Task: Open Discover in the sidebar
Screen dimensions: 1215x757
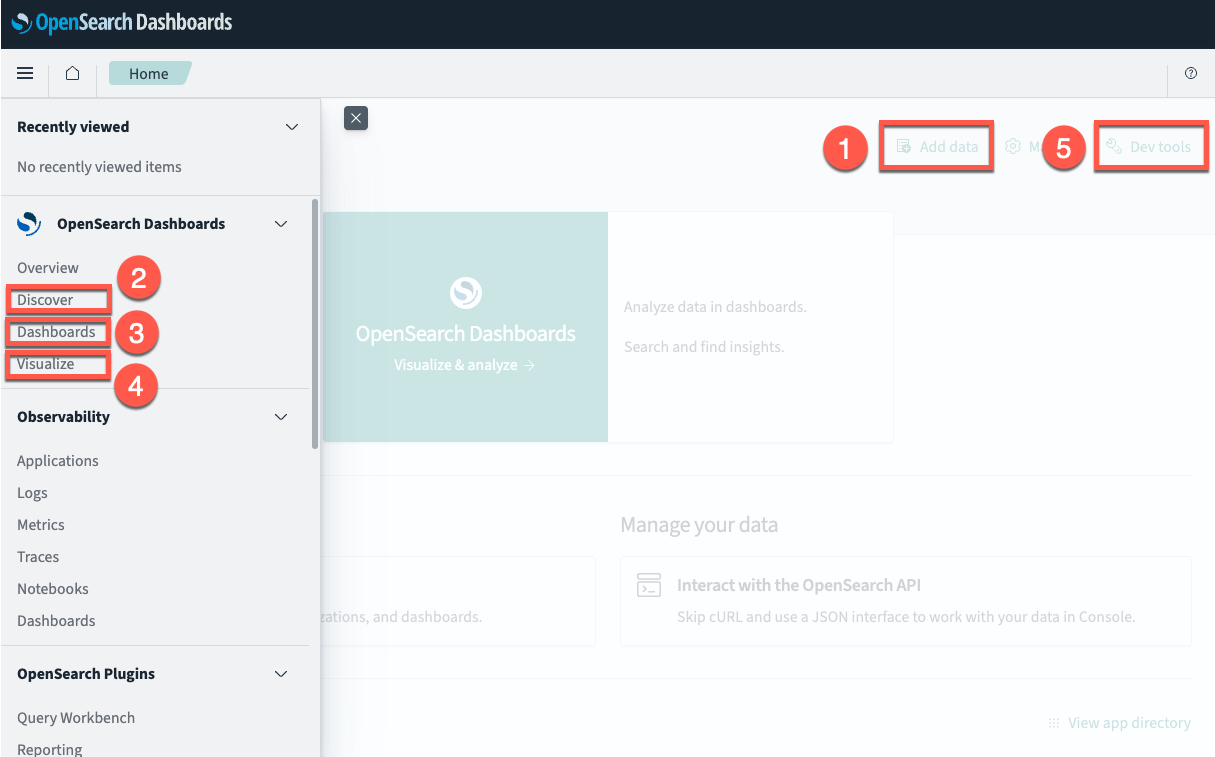Action: [45, 300]
